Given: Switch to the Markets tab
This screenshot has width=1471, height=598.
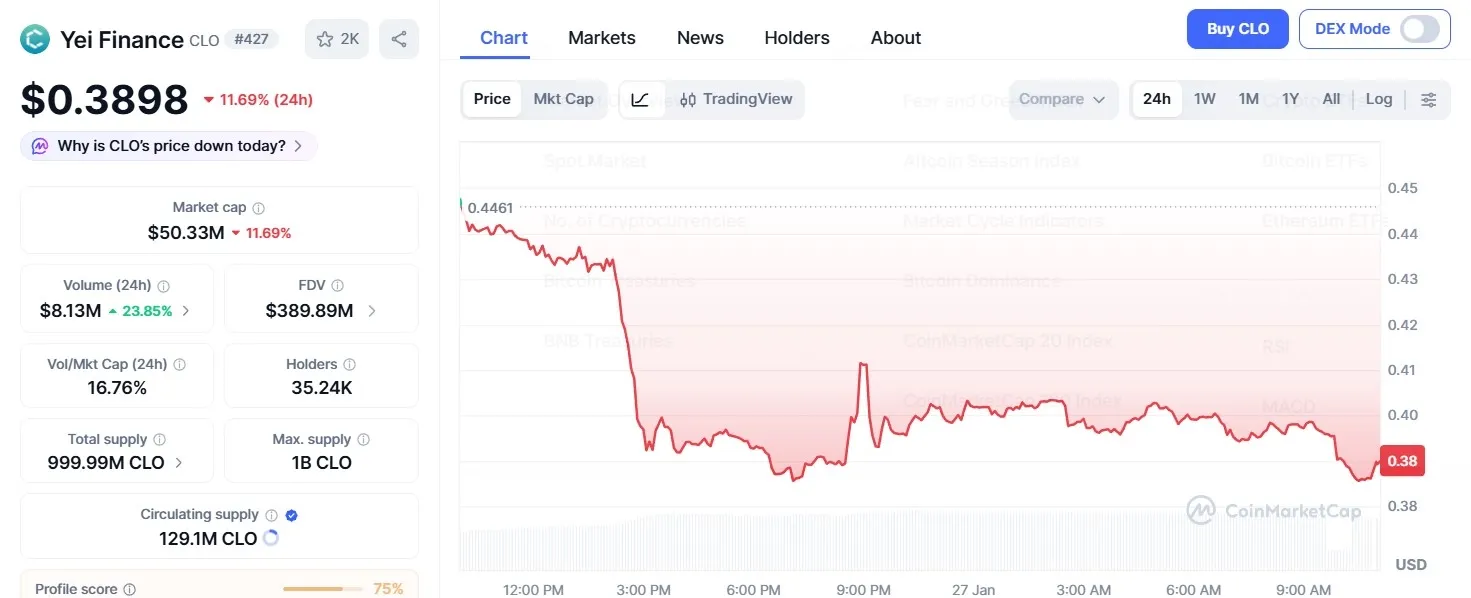Looking at the screenshot, I should pyautogui.click(x=601, y=37).
